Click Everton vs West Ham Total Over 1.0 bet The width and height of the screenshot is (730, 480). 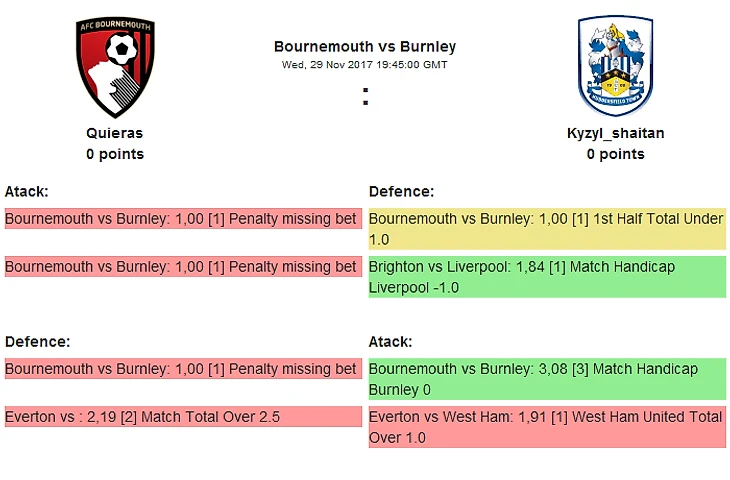[x=547, y=427]
